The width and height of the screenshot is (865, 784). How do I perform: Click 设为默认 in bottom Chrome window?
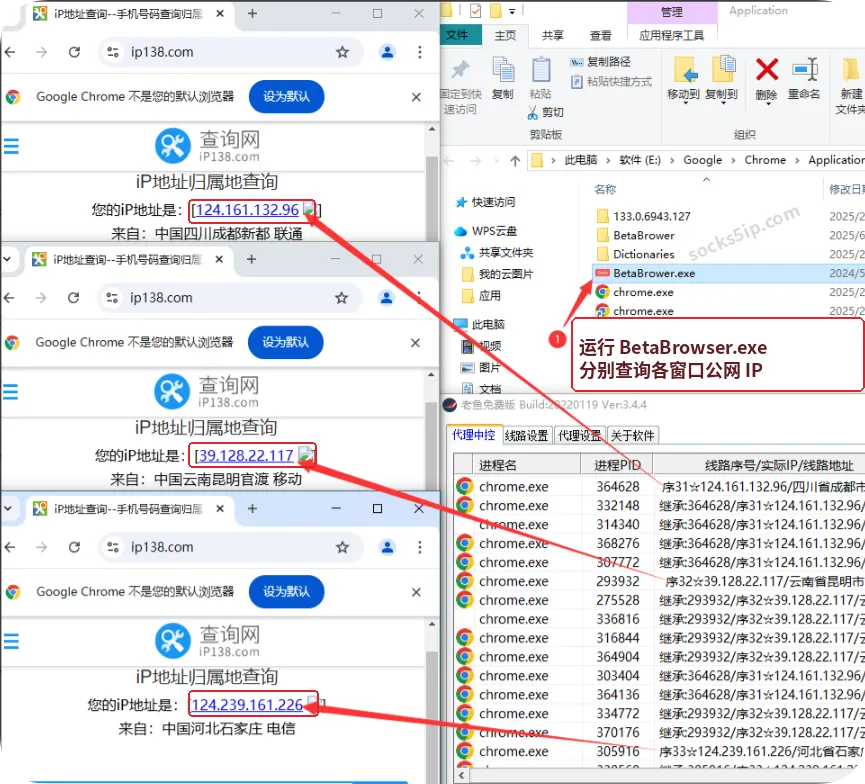point(286,591)
